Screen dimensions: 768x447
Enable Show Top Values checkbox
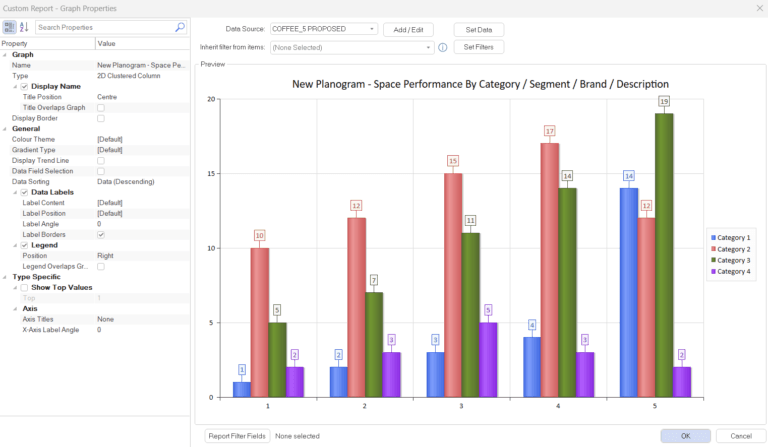click(24, 287)
